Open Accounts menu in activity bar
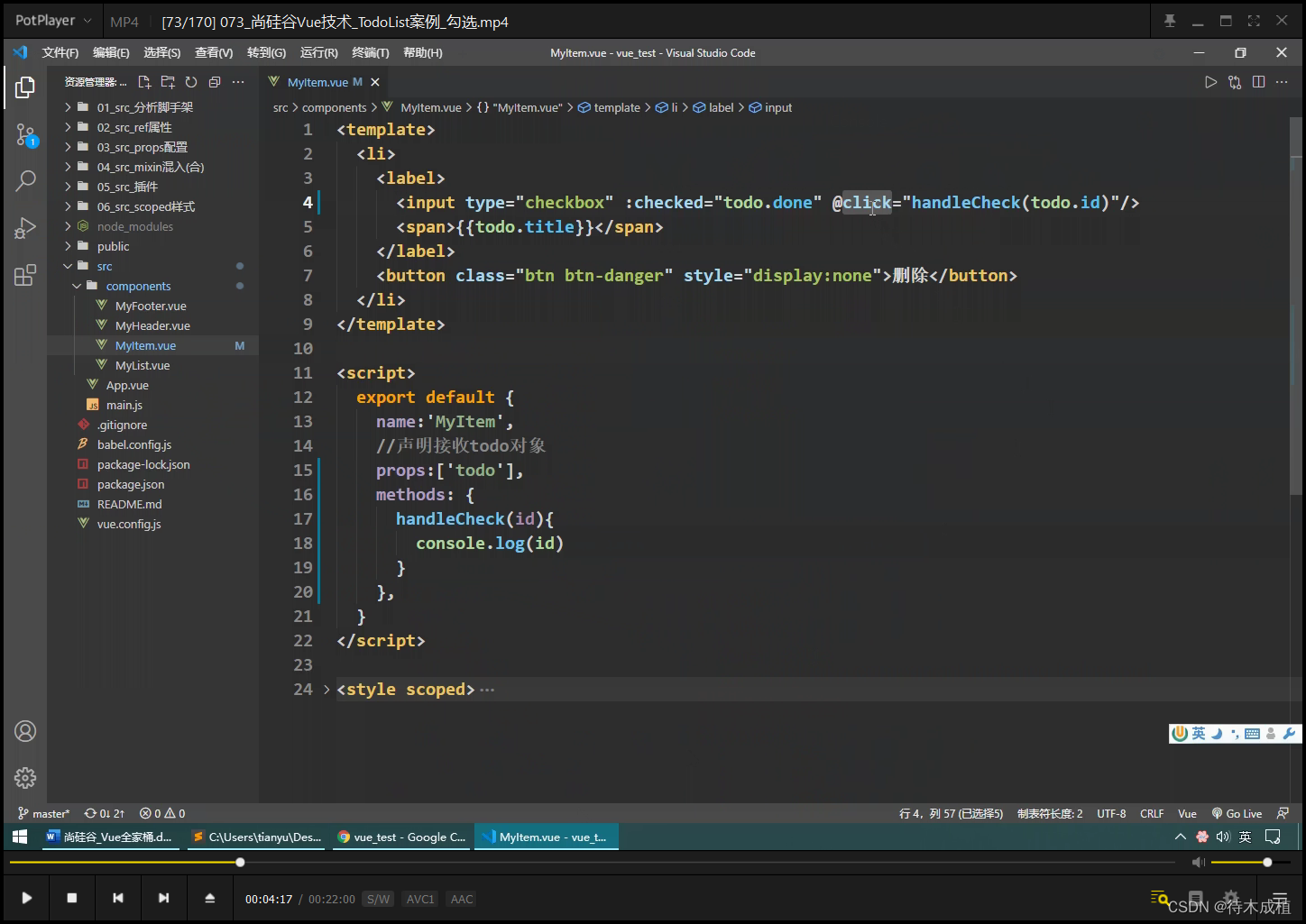Image resolution: width=1306 pixels, height=924 pixels. [x=25, y=731]
